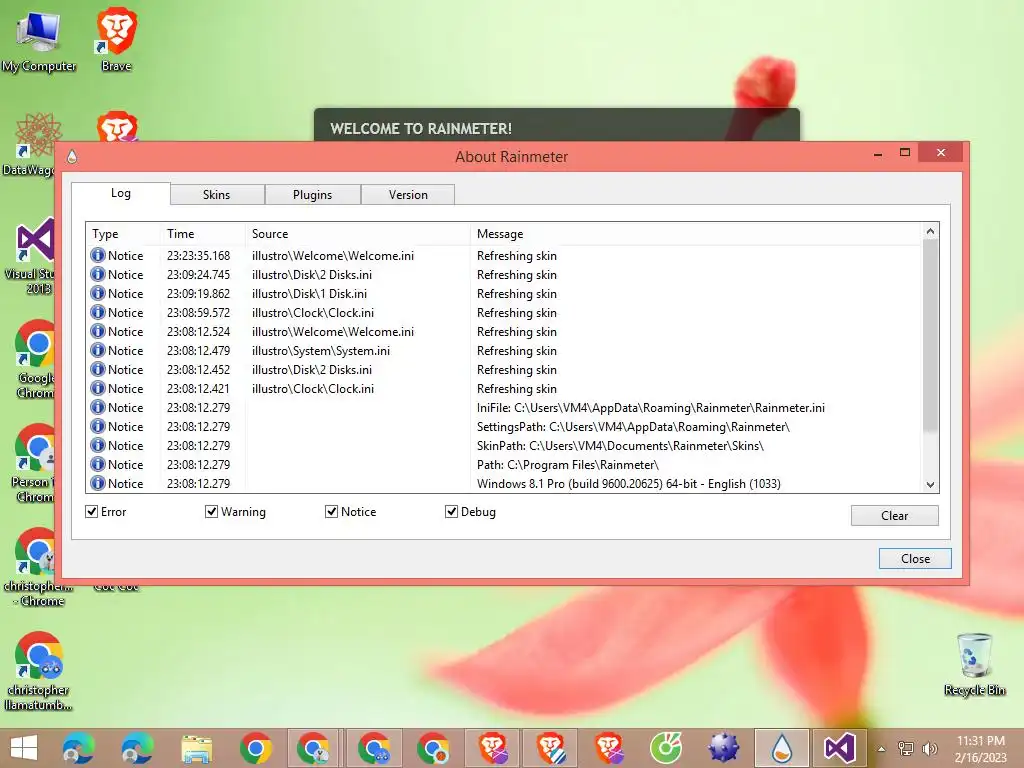The image size is (1024, 768).
Task: Open the Windows Start button
Action: (24, 748)
